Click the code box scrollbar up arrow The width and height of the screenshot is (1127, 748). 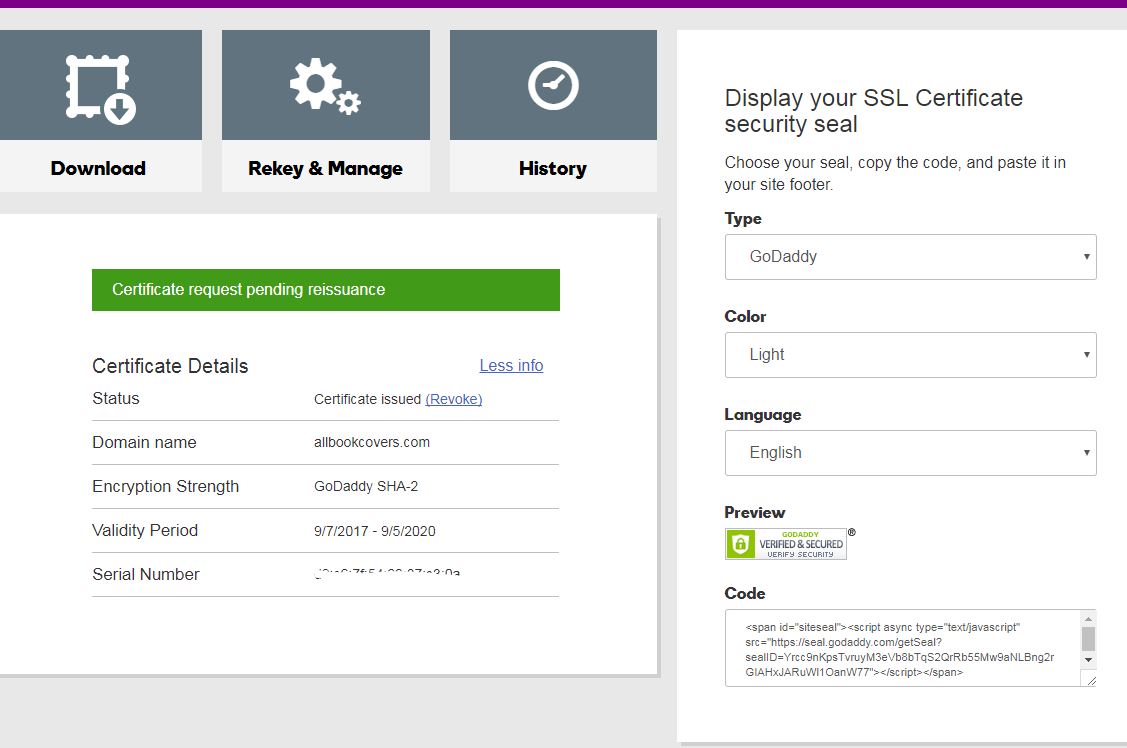tap(1088, 619)
